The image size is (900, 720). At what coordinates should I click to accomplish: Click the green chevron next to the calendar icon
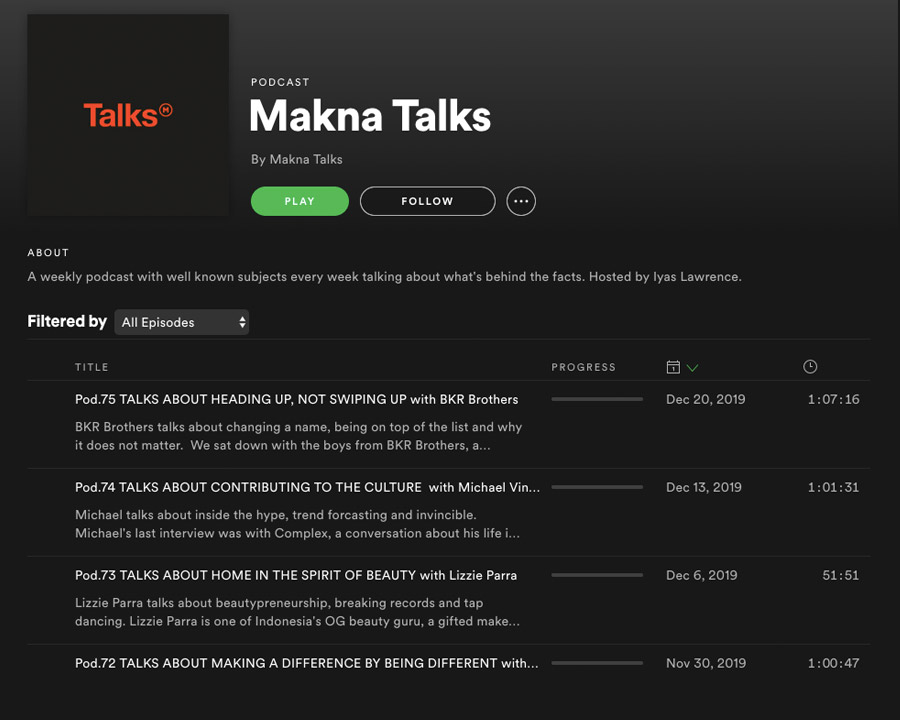[x=691, y=367]
